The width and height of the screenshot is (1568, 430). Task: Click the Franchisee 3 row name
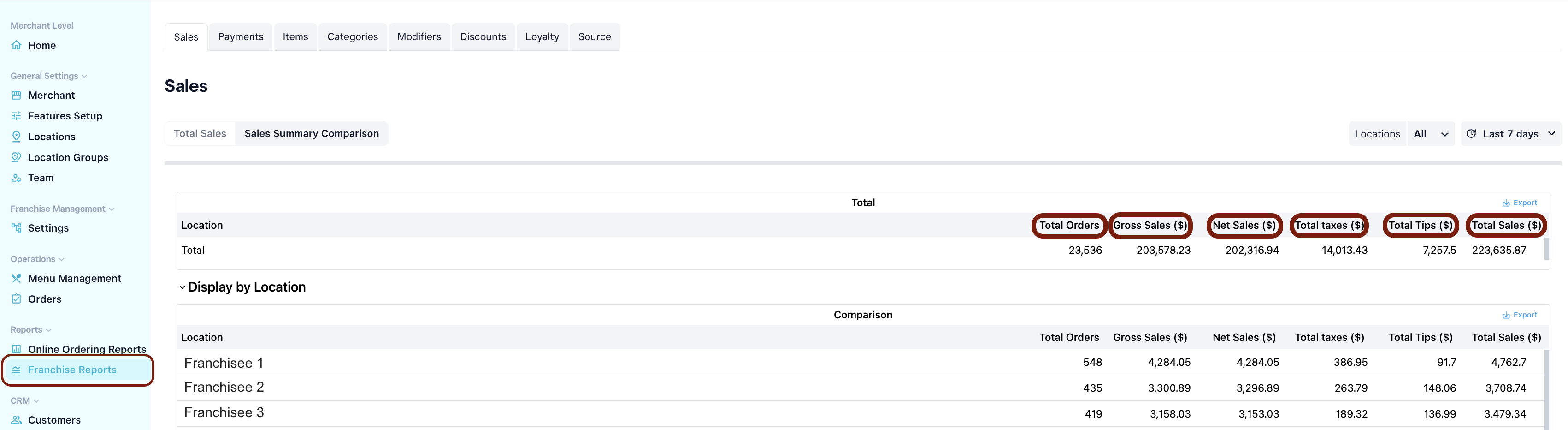click(224, 413)
